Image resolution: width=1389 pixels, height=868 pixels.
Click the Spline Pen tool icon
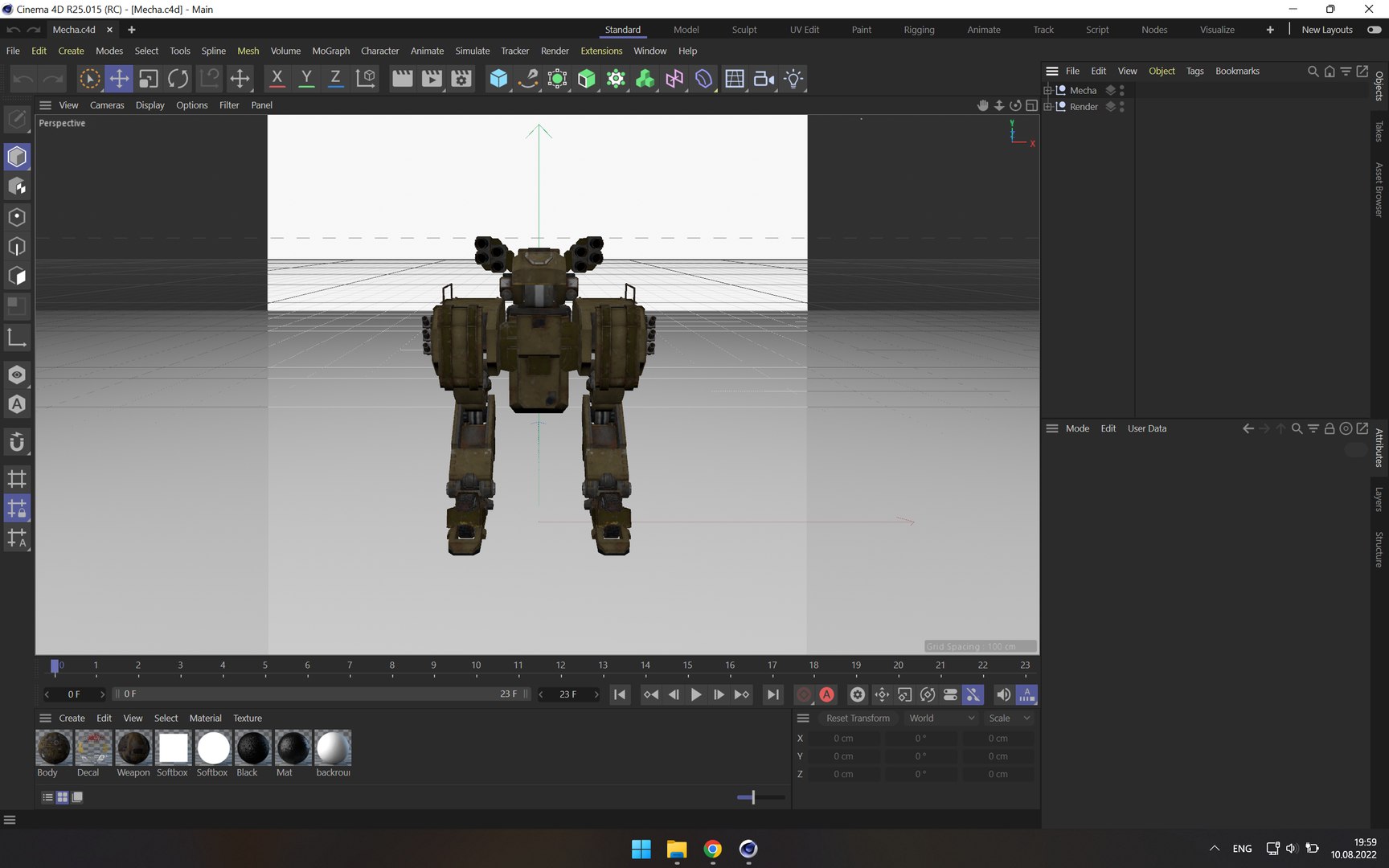click(528, 79)
